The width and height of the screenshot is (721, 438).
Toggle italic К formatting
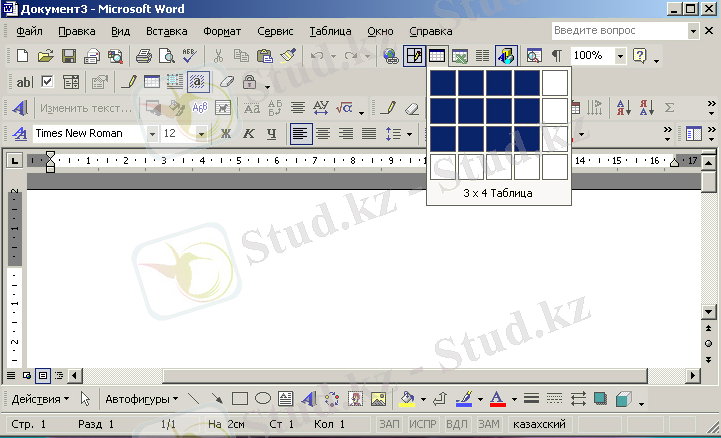tap(249, 134)
